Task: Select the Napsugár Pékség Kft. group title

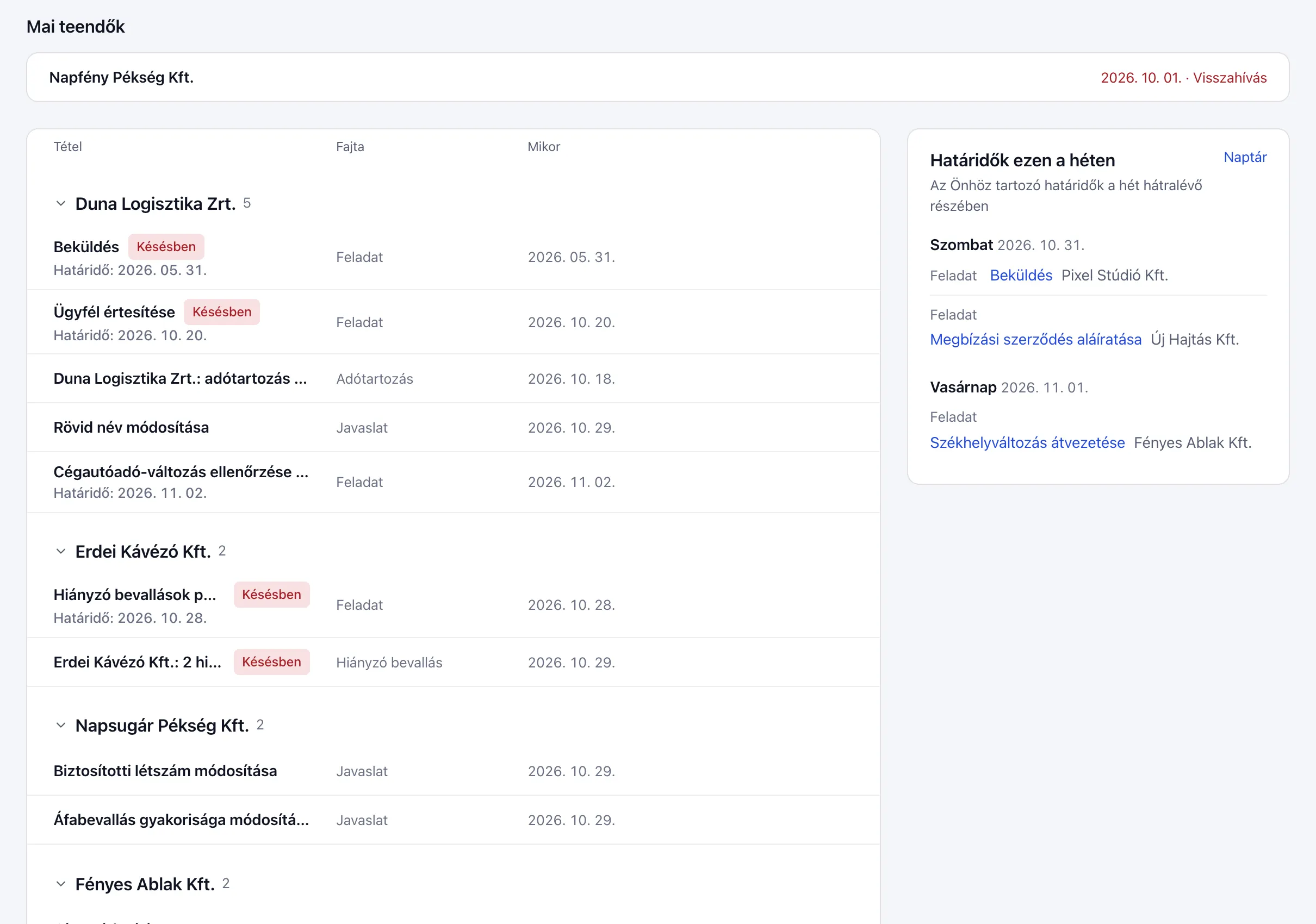Action: click(162, 726)
